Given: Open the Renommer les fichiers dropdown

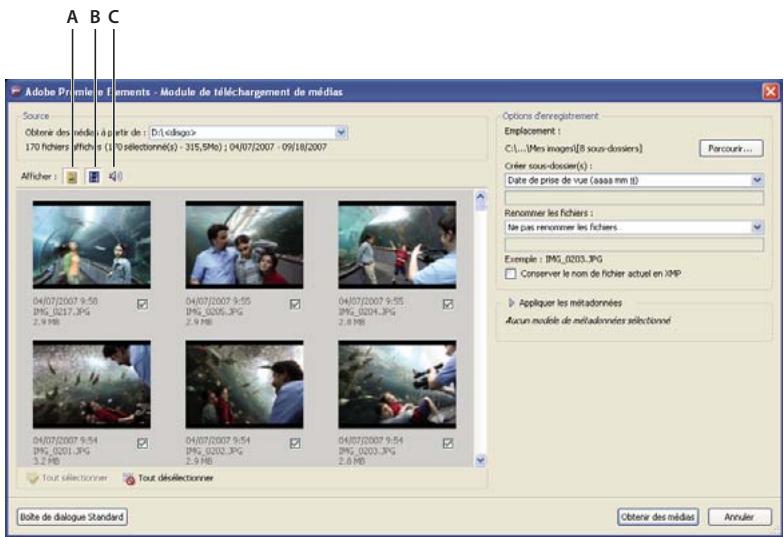Looking at the screenshot, I should pos(758,227).
